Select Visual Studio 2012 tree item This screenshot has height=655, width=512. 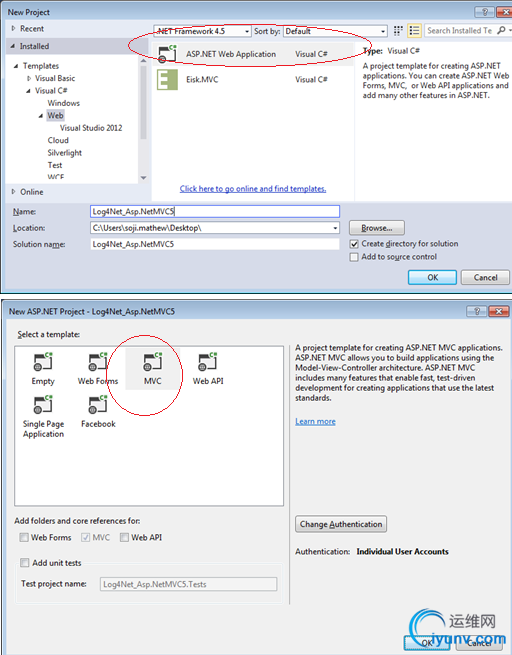pos(91,128)
